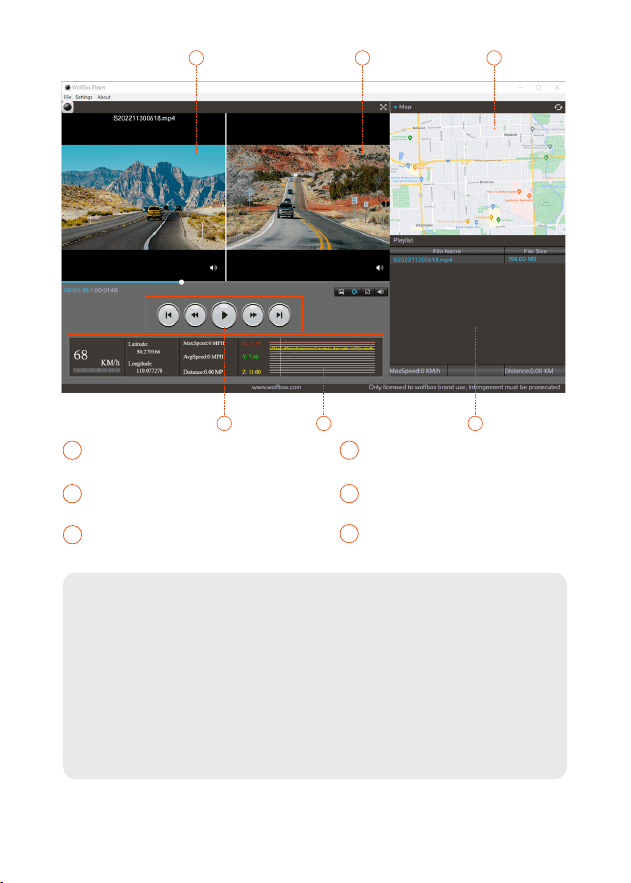Click the MaxSpeed:0 KM/h field below the playlist
631x883 pixels.
[418, 371]
